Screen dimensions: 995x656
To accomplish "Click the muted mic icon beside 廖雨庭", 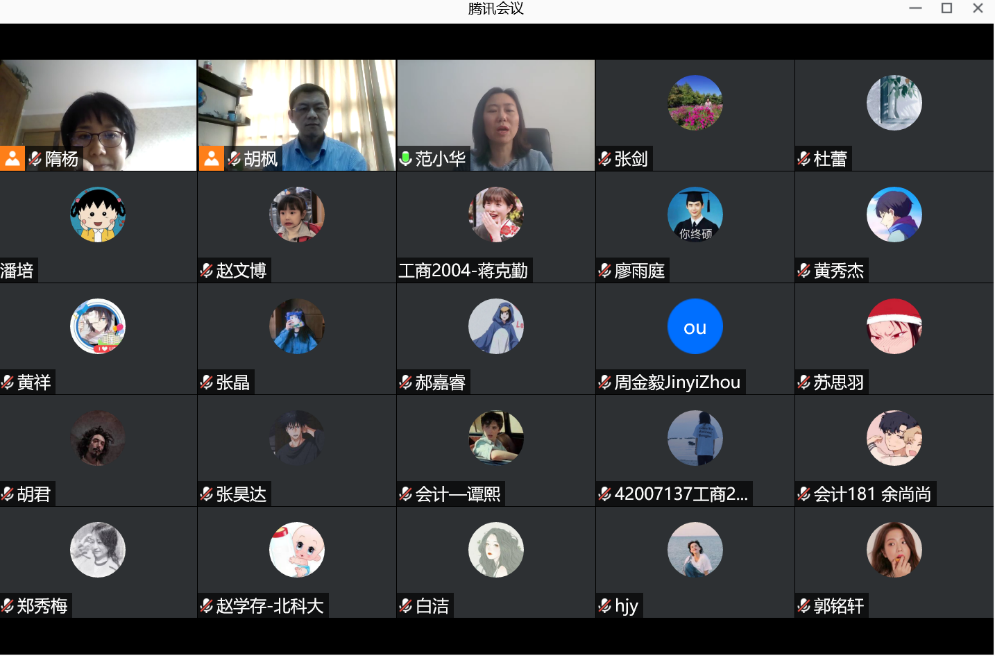I will click(605, 271).
